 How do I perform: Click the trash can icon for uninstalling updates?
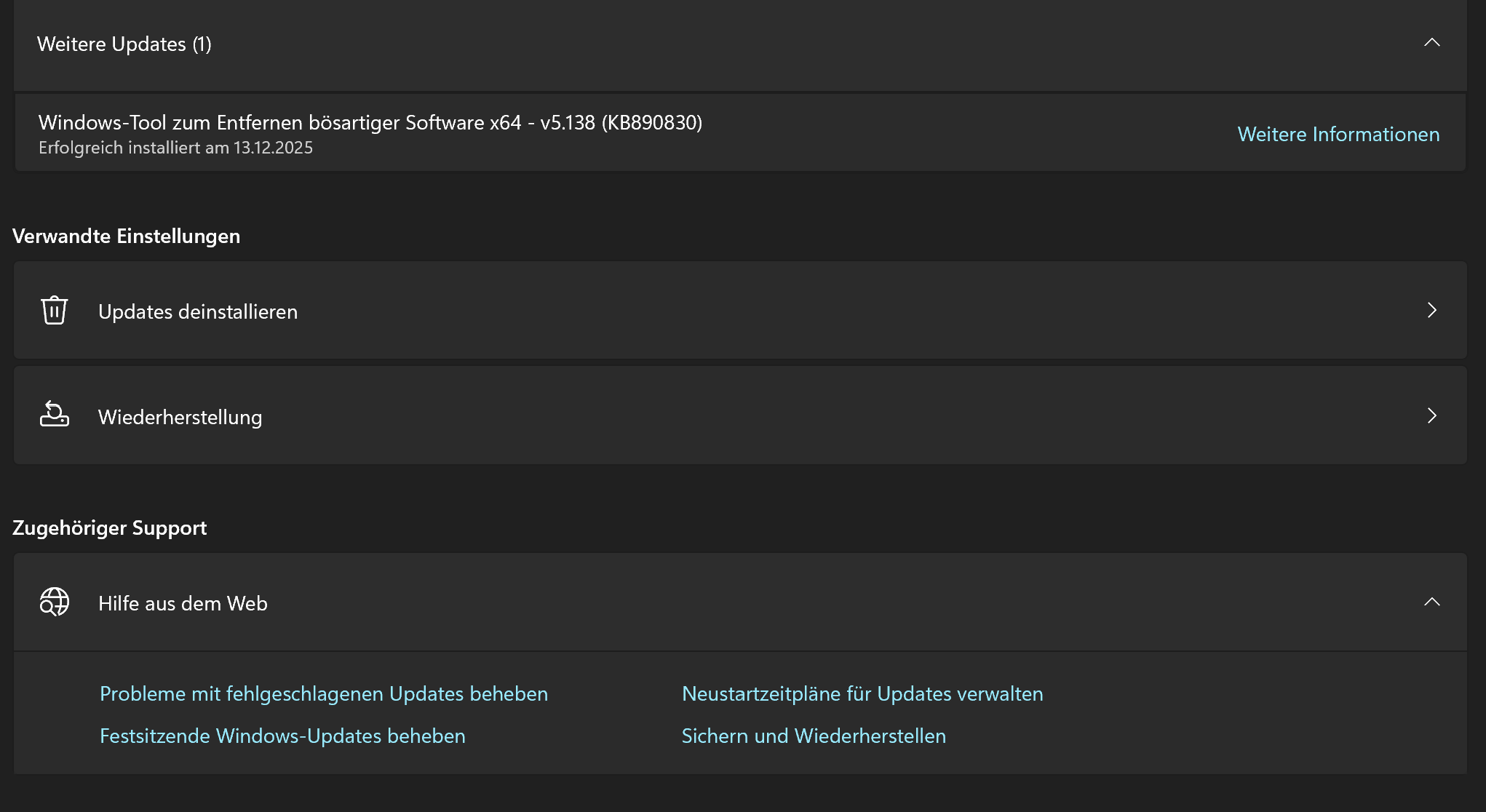pyautogui.click(x=54, y=311)
